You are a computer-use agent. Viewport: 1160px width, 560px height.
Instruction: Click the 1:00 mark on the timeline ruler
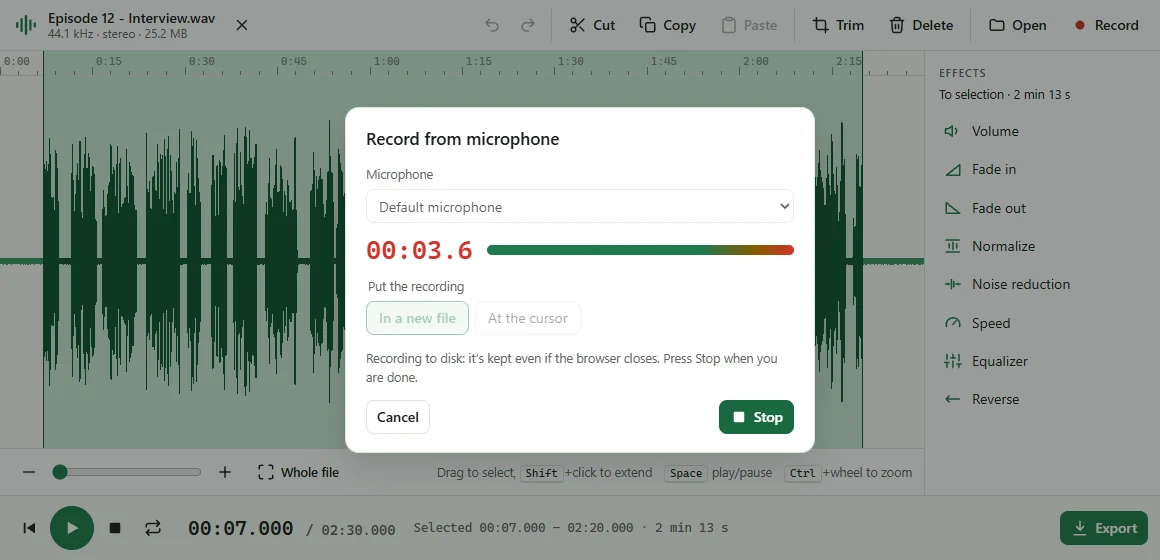[386, 61]
